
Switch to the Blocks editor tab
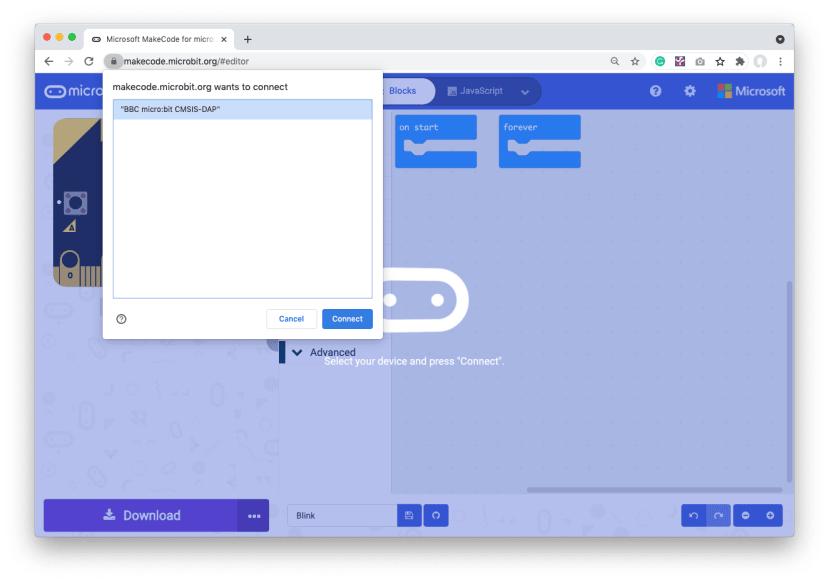click(402, 91)
